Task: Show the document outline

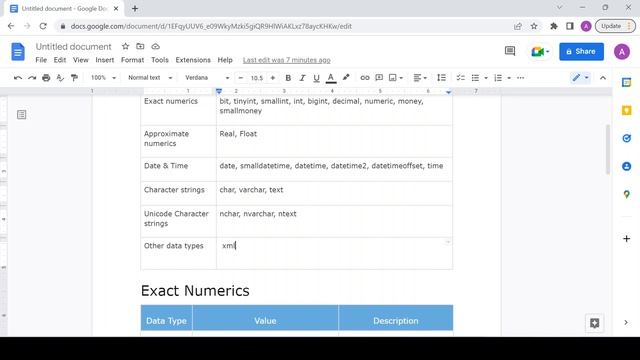Action: [22, 115]
